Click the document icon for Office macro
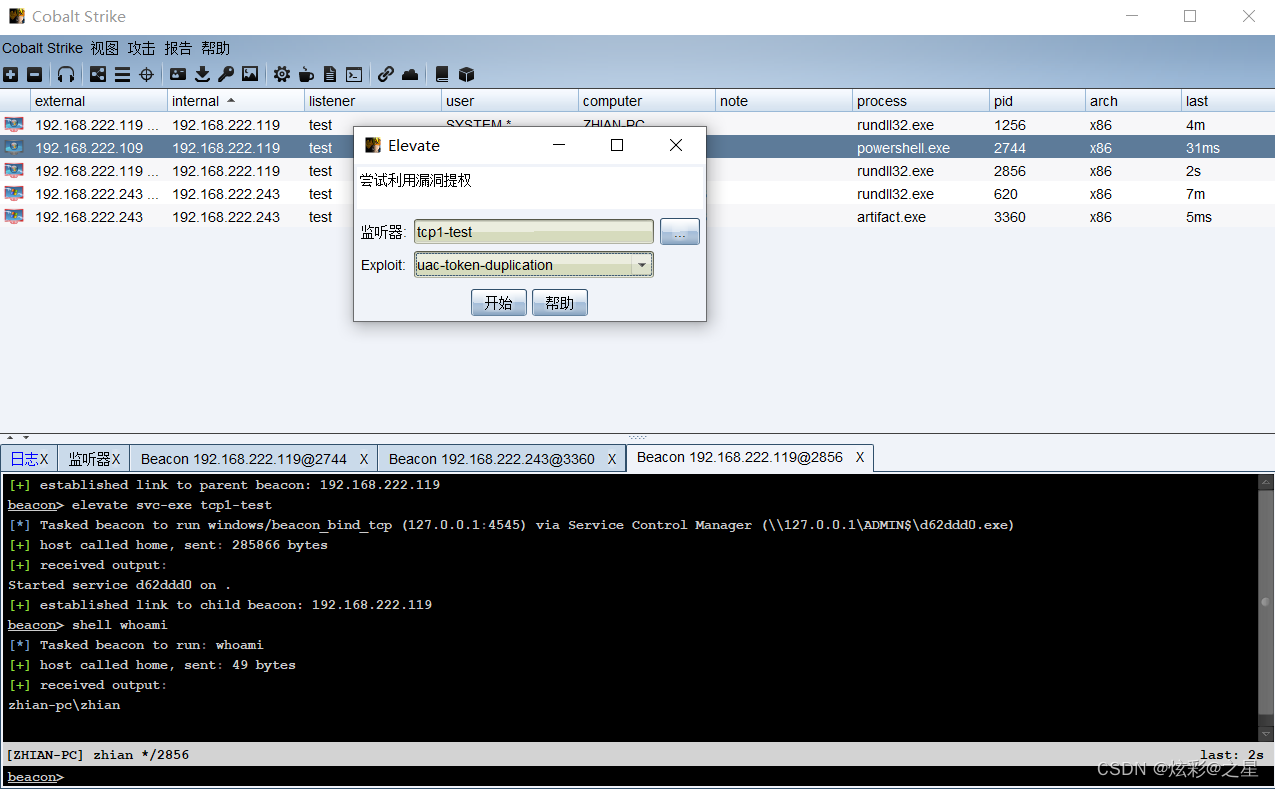 pos(329,74)
